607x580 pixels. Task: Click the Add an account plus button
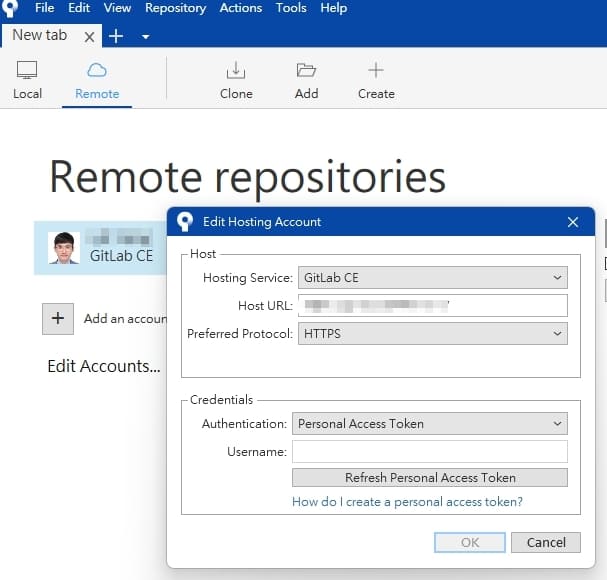click(58, 319)
